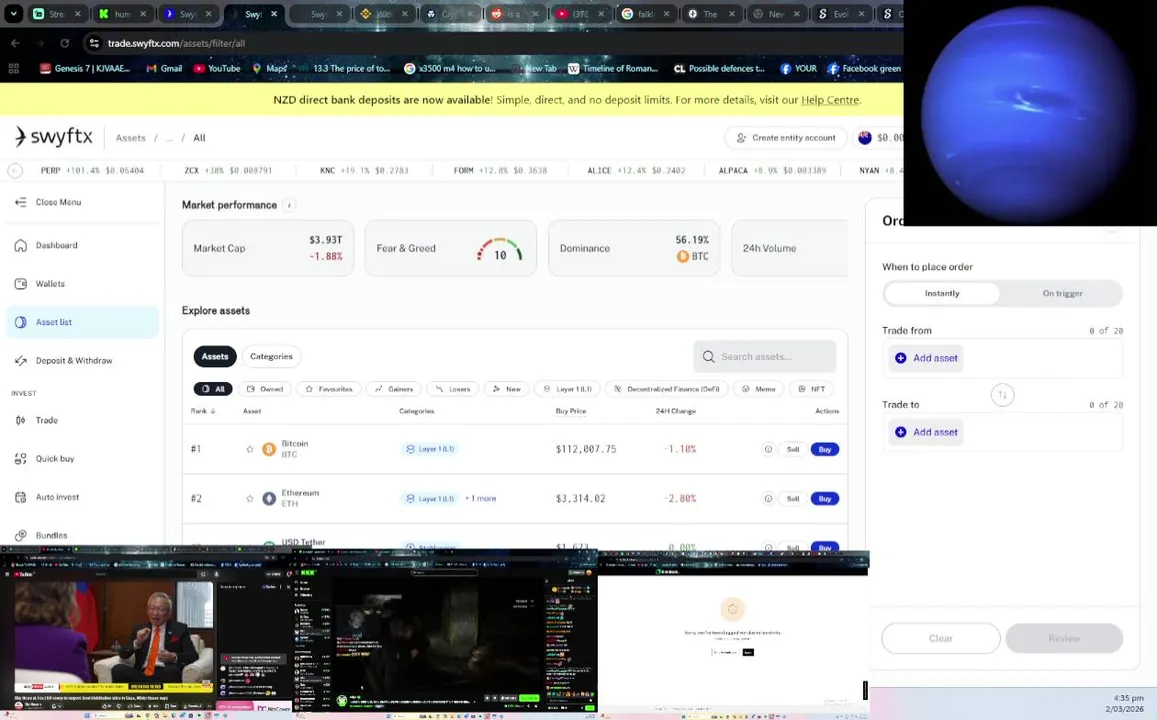
Task: Open Auto invest in sidebar
Action: coord(47,497)
